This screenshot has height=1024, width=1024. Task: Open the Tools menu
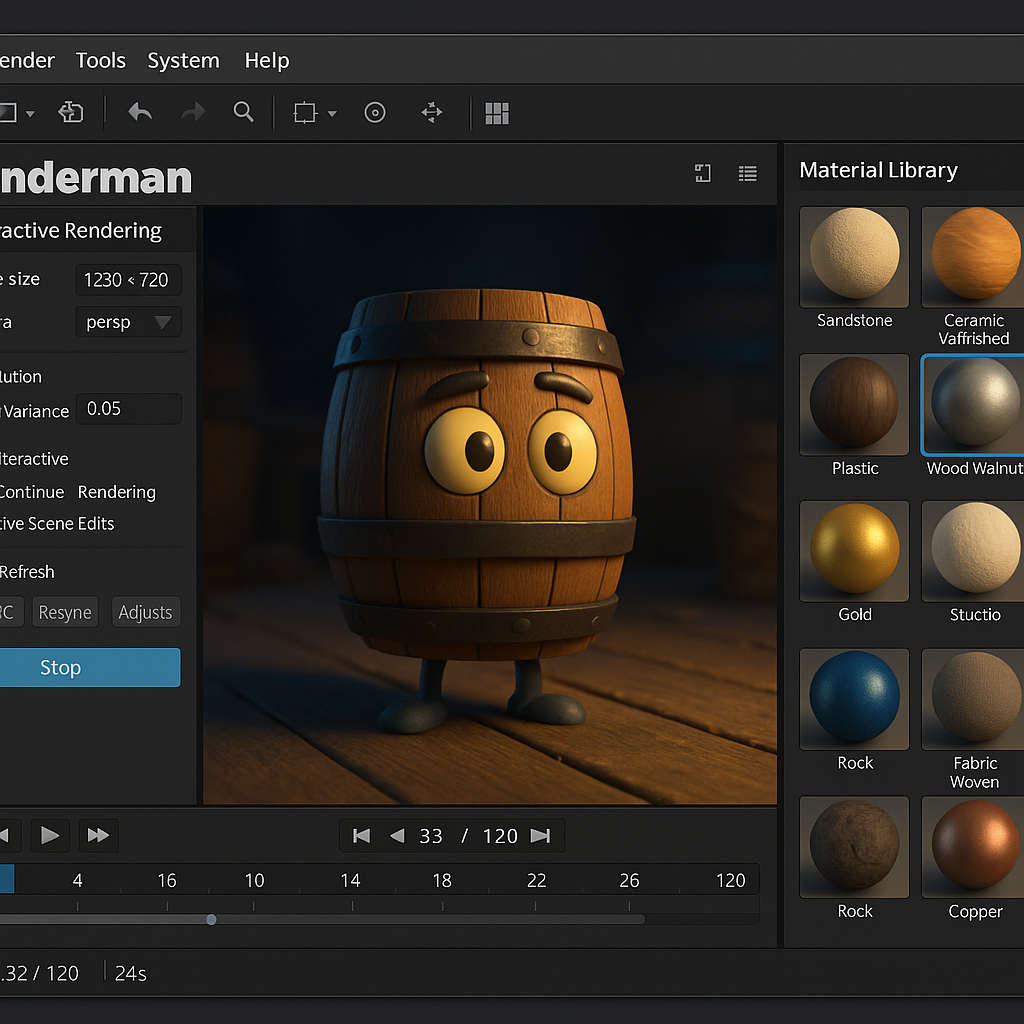tap(101, 61)
